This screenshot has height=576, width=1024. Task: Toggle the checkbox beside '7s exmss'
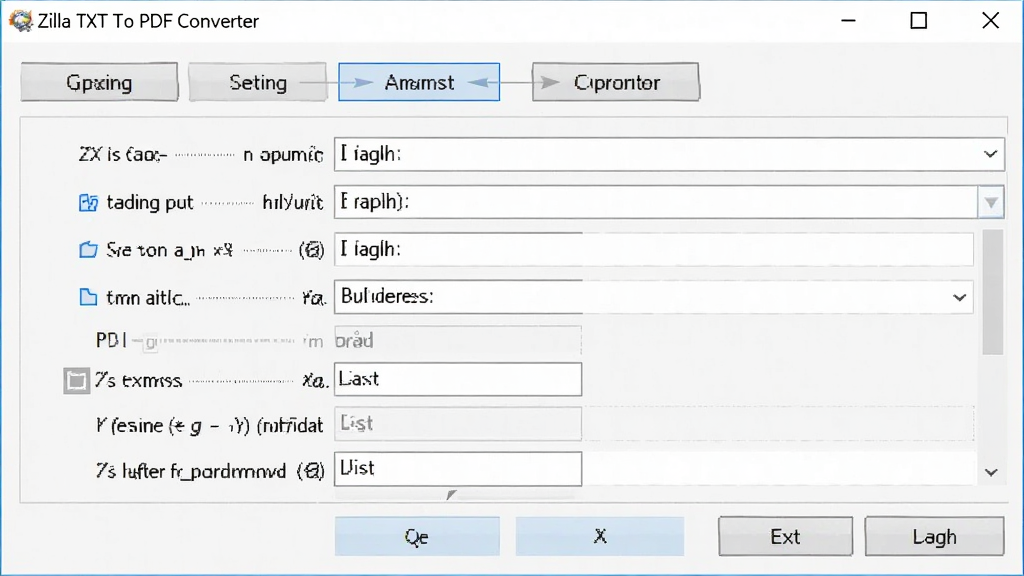[x=76, y=381]
